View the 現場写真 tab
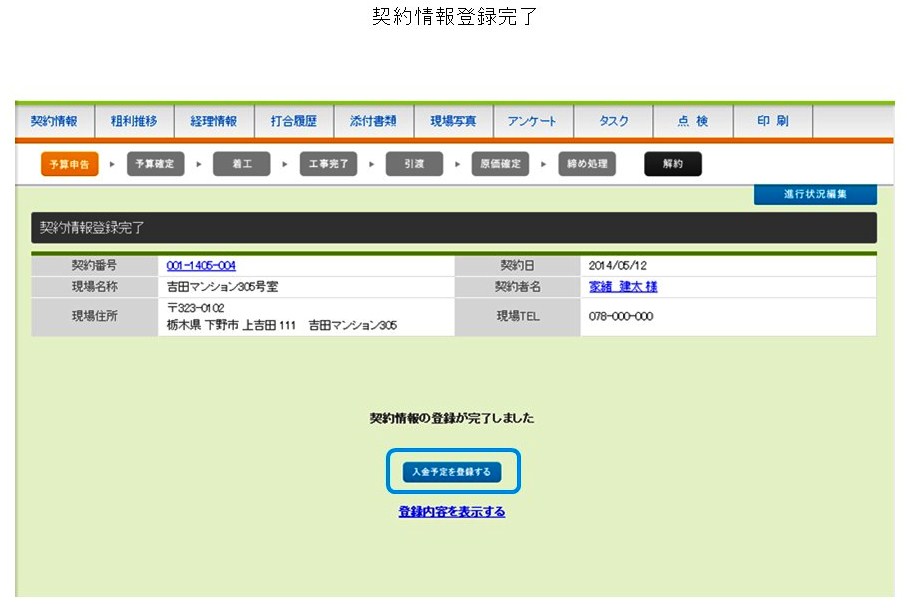Screen dimensions: 907x612 coord(453,121)
